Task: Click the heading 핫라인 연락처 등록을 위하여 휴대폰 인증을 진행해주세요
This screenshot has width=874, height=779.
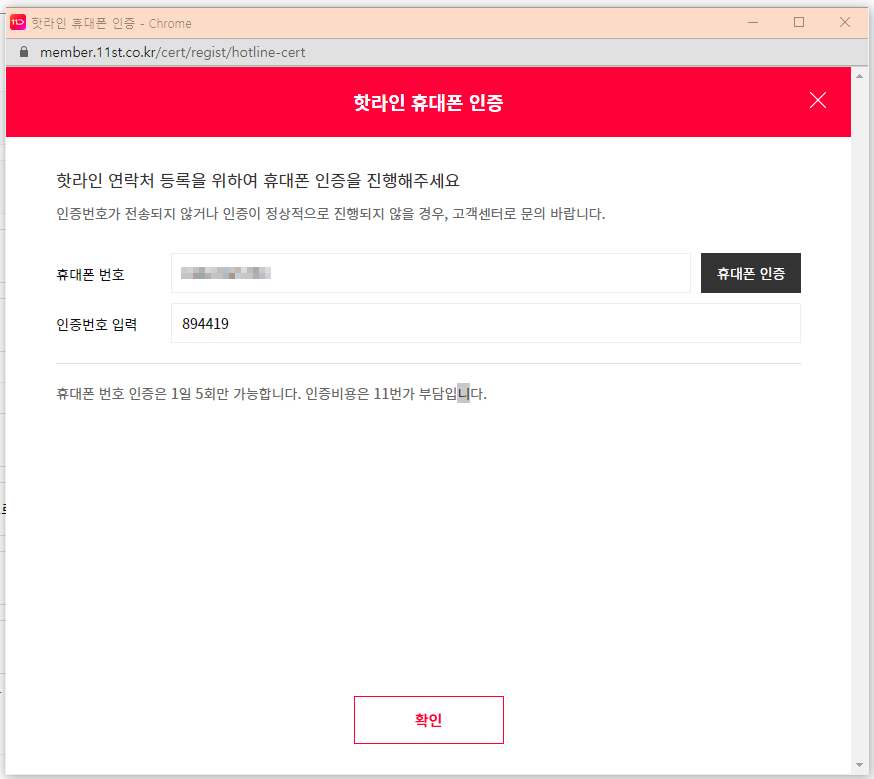Action: coord(258,181)
